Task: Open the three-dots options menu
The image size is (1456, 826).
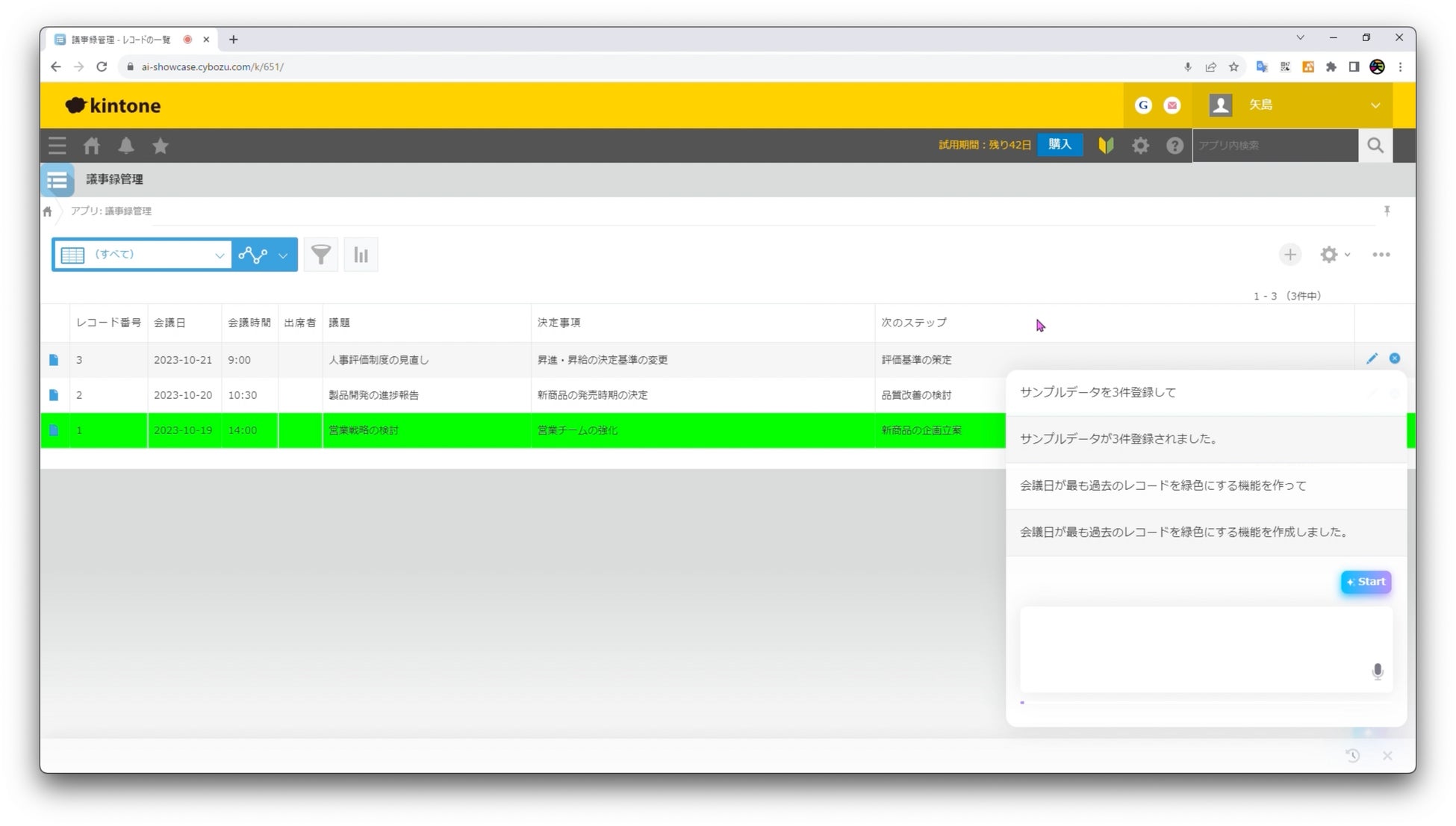Action: point(1381,255)
